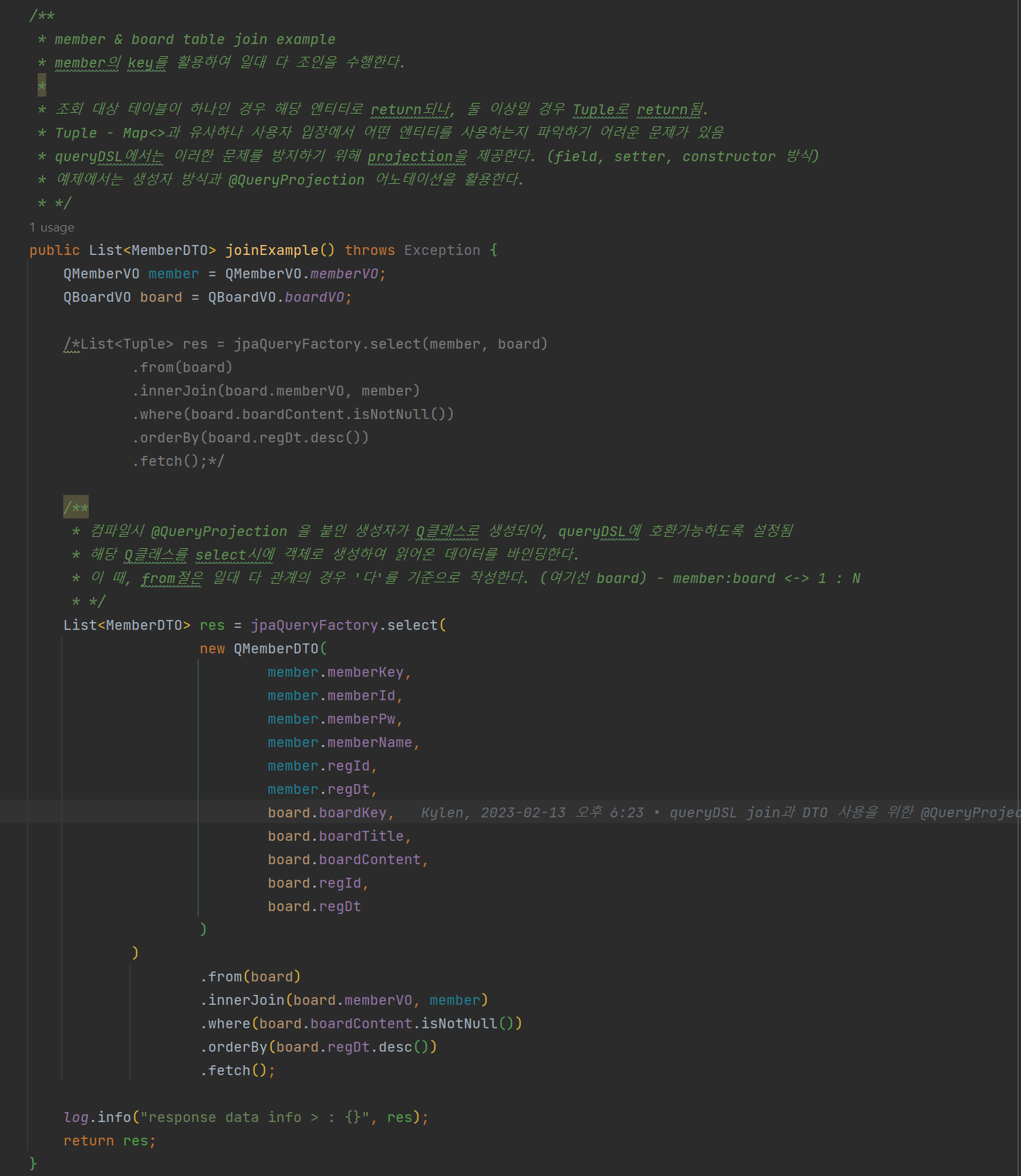Click the QBoardVO type at the start of the board declaration

pyautogui.click(x=97, y=297)
